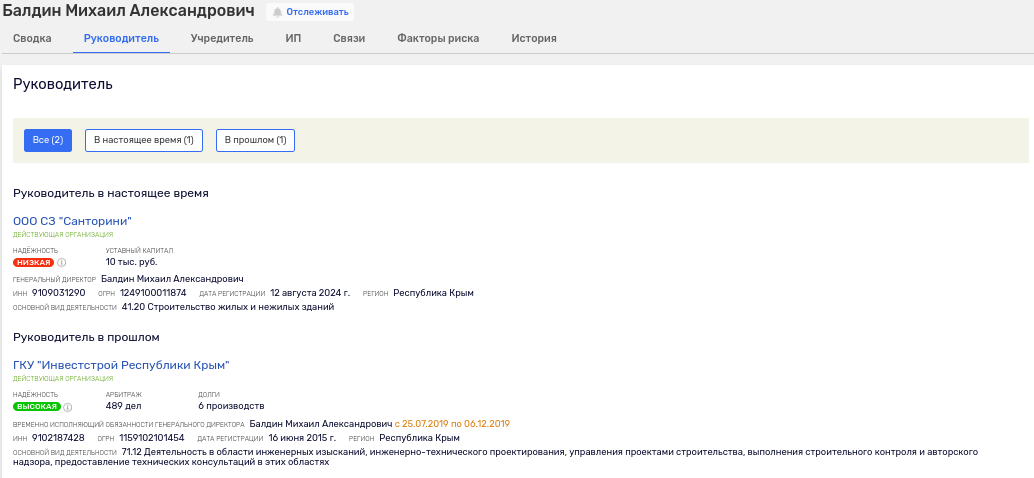Click ИНН value 9102187428
Image resolution: width=1034 pixels, height=478 pixels.
click(x=58, y=438)
